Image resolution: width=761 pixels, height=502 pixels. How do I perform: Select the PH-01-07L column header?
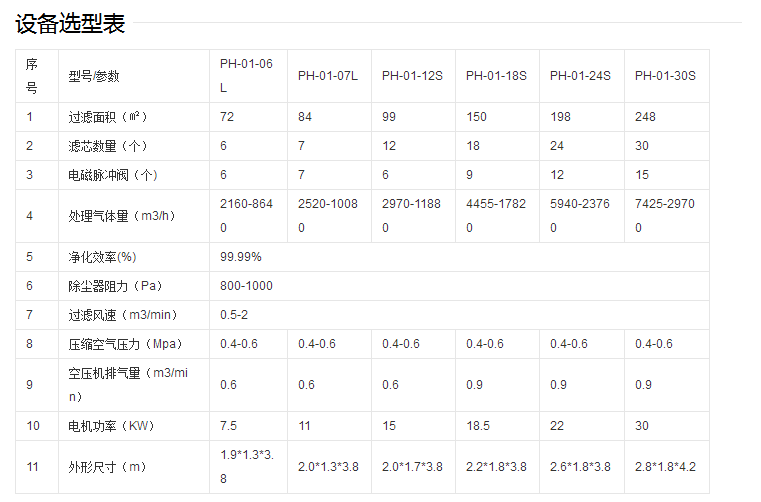pos(327,76)
